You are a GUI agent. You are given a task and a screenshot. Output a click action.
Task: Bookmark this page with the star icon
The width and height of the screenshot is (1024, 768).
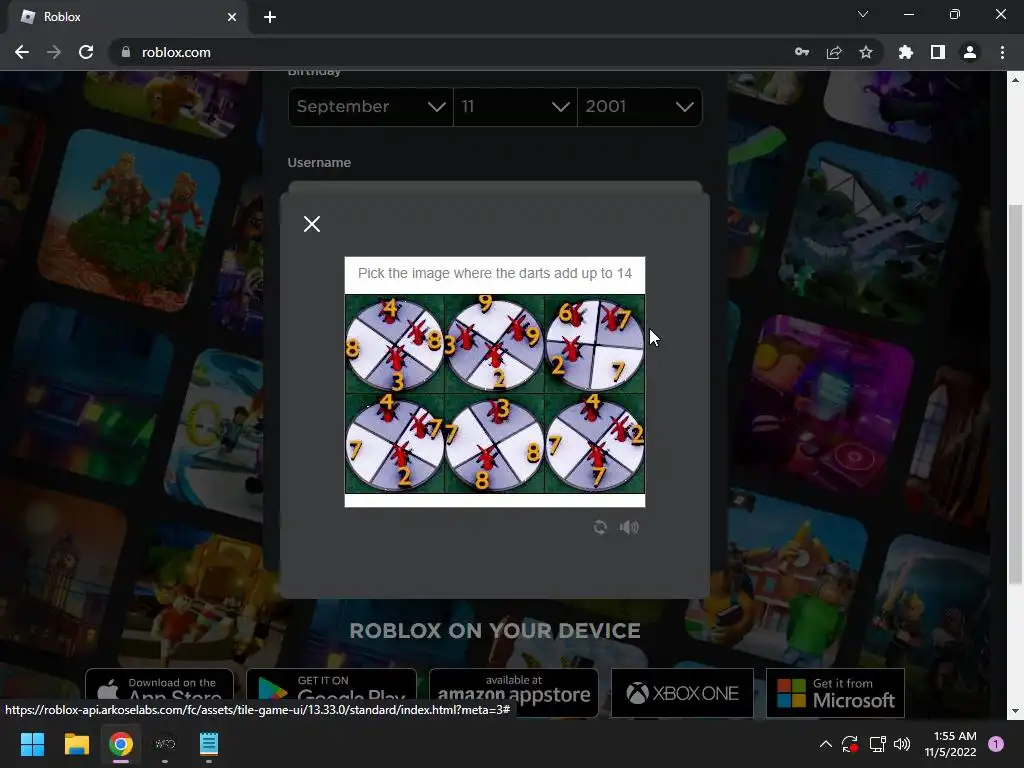(866, 52)
